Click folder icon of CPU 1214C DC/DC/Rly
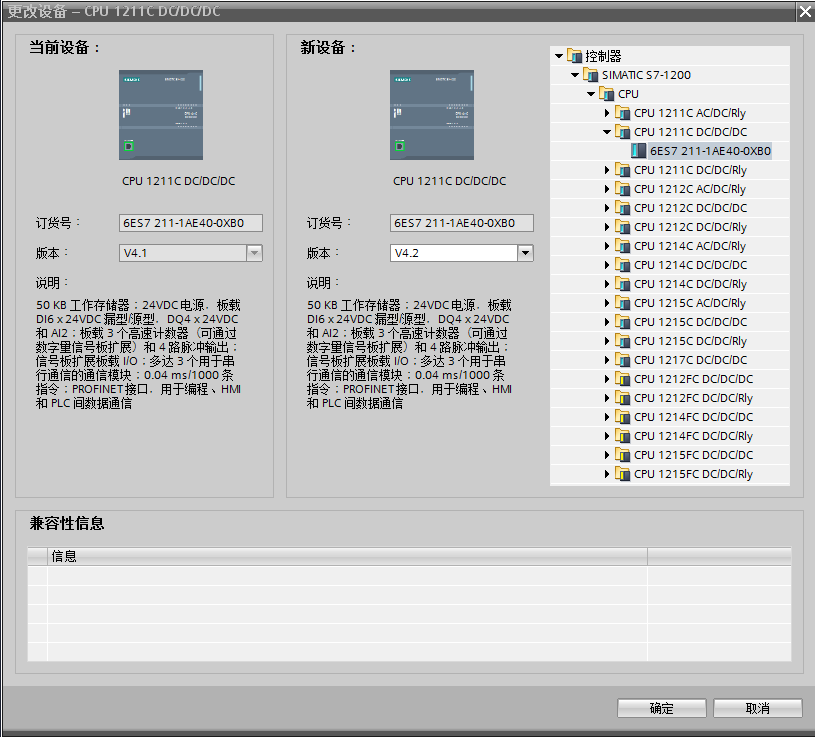815x737 pixels. click(x=623, y=284)
